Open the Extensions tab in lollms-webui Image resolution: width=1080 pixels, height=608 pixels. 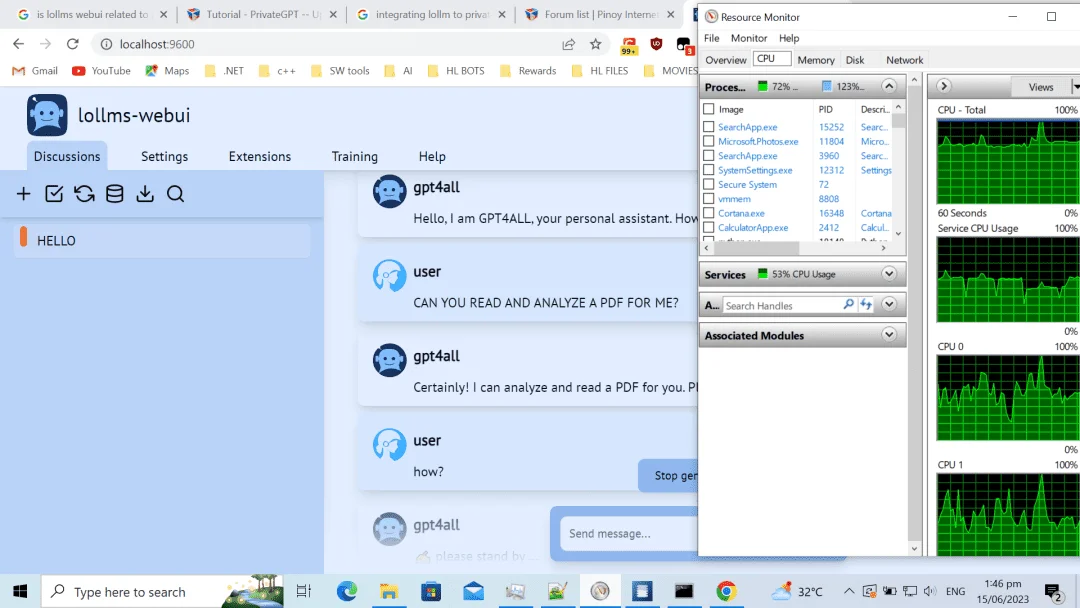point(260,156)
